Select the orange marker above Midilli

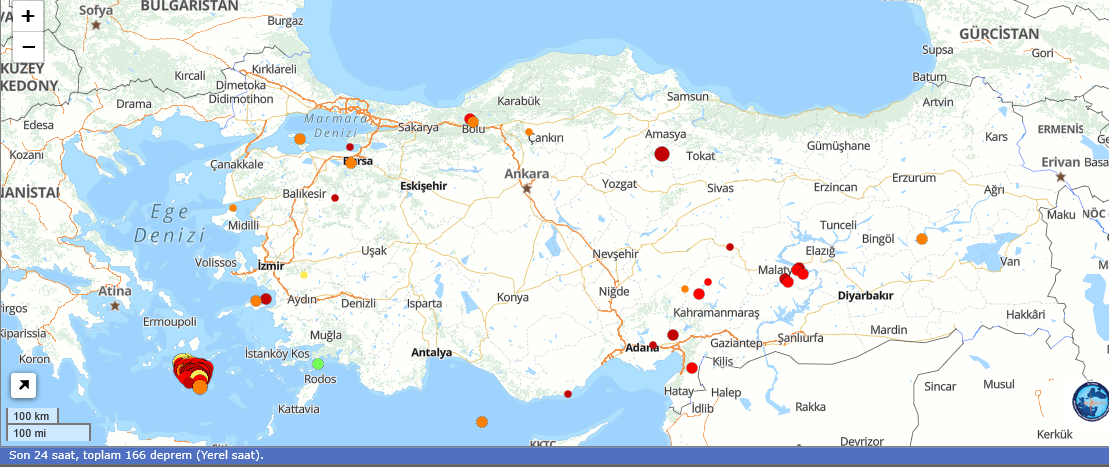point(233,208)
